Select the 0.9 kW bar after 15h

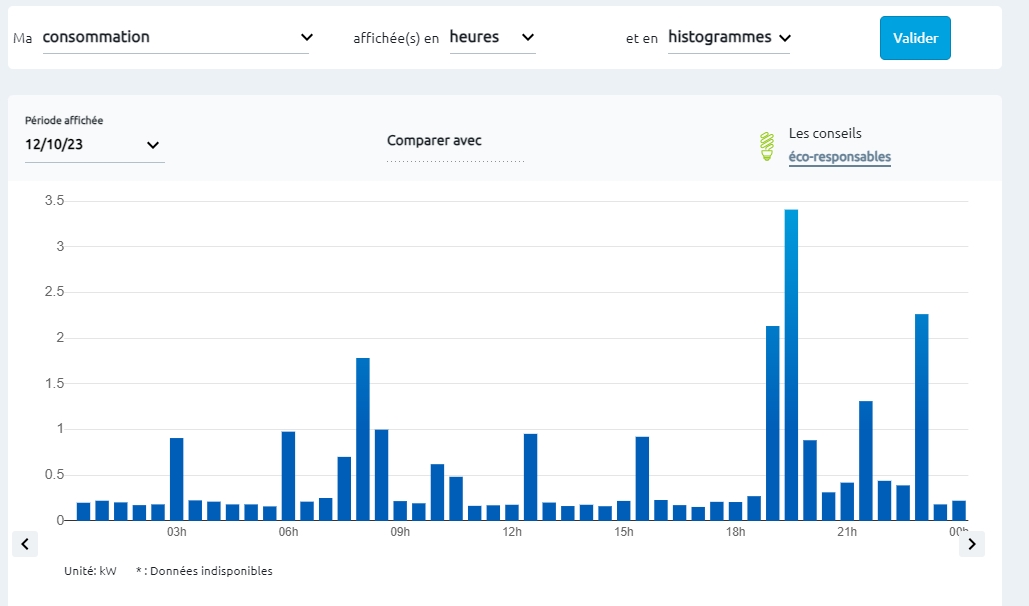click(642, 478)
